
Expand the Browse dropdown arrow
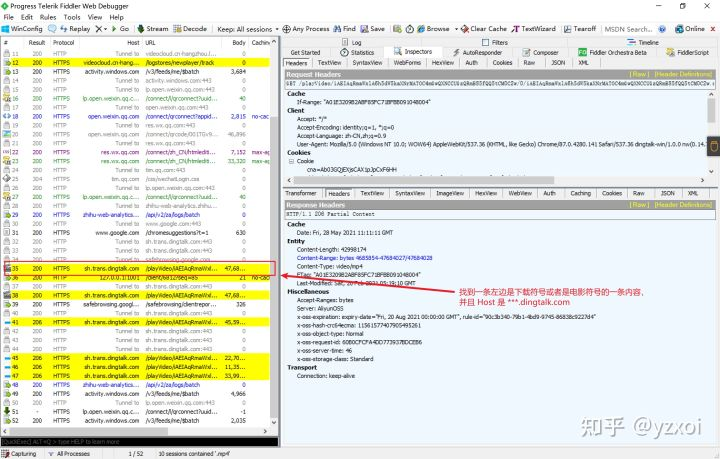pos(456,29)
